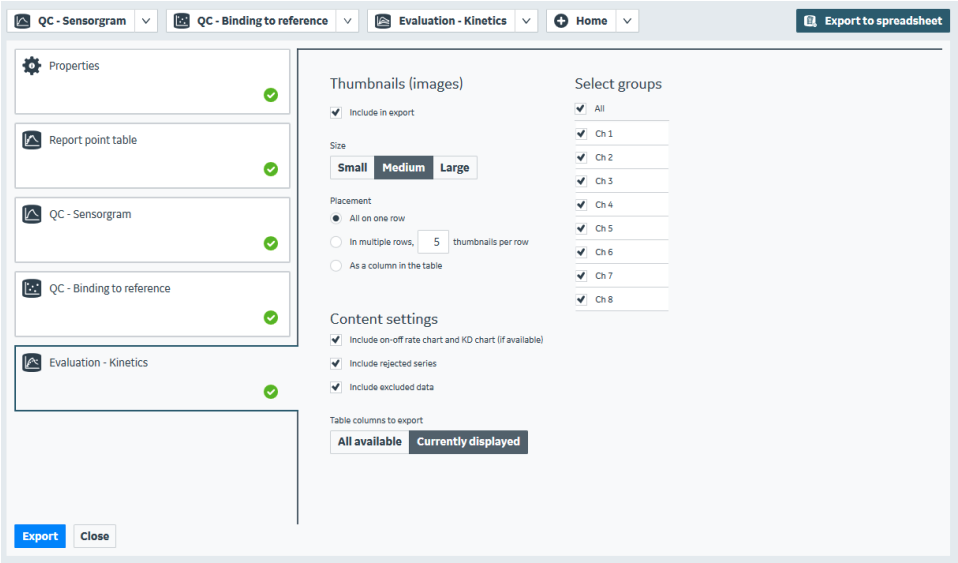Expand the QC - Sensorgram tab dropdown arrow
This screenshot has width=958, height=563.
(145, 21)
